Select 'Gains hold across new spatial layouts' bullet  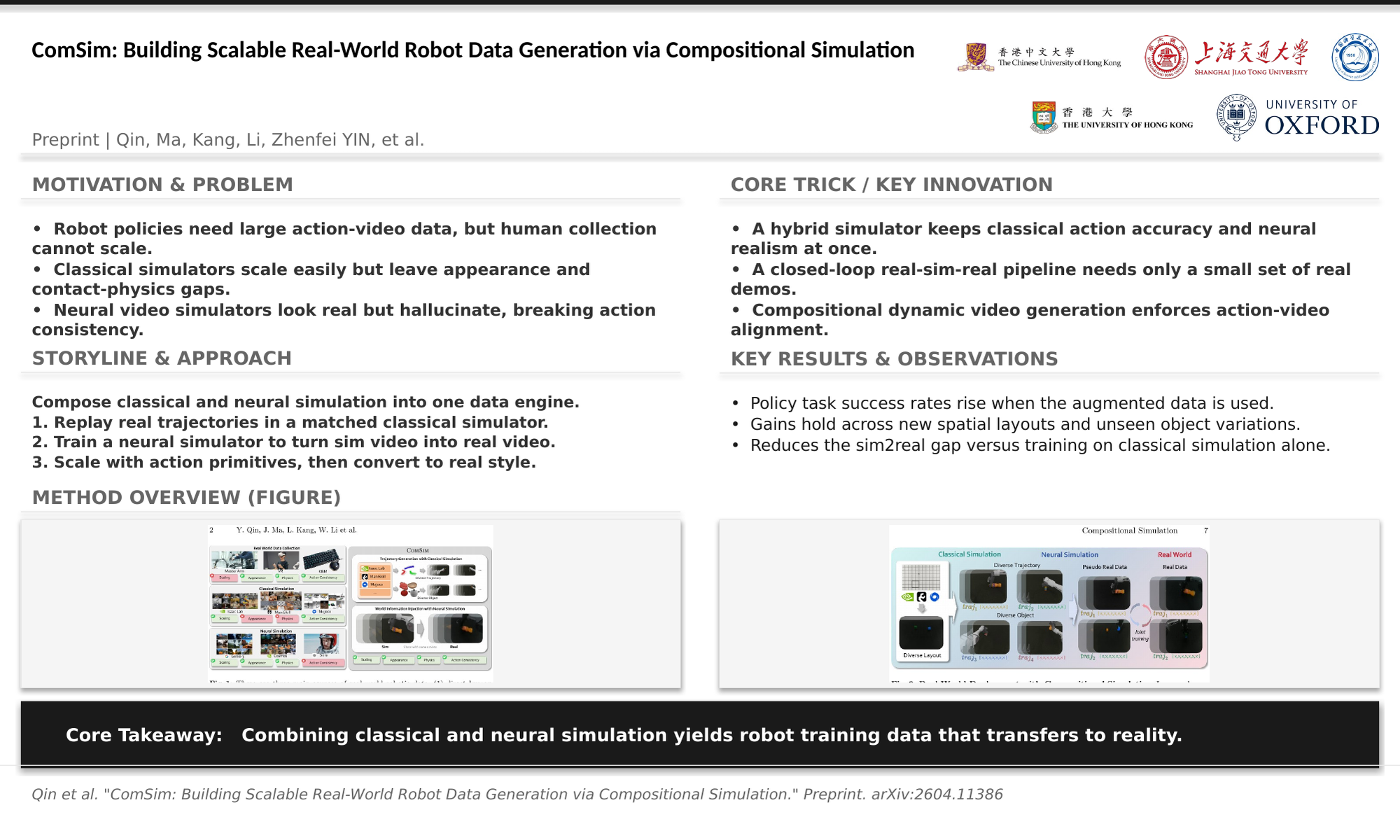pyautogui.click(x=1016, y=425)
